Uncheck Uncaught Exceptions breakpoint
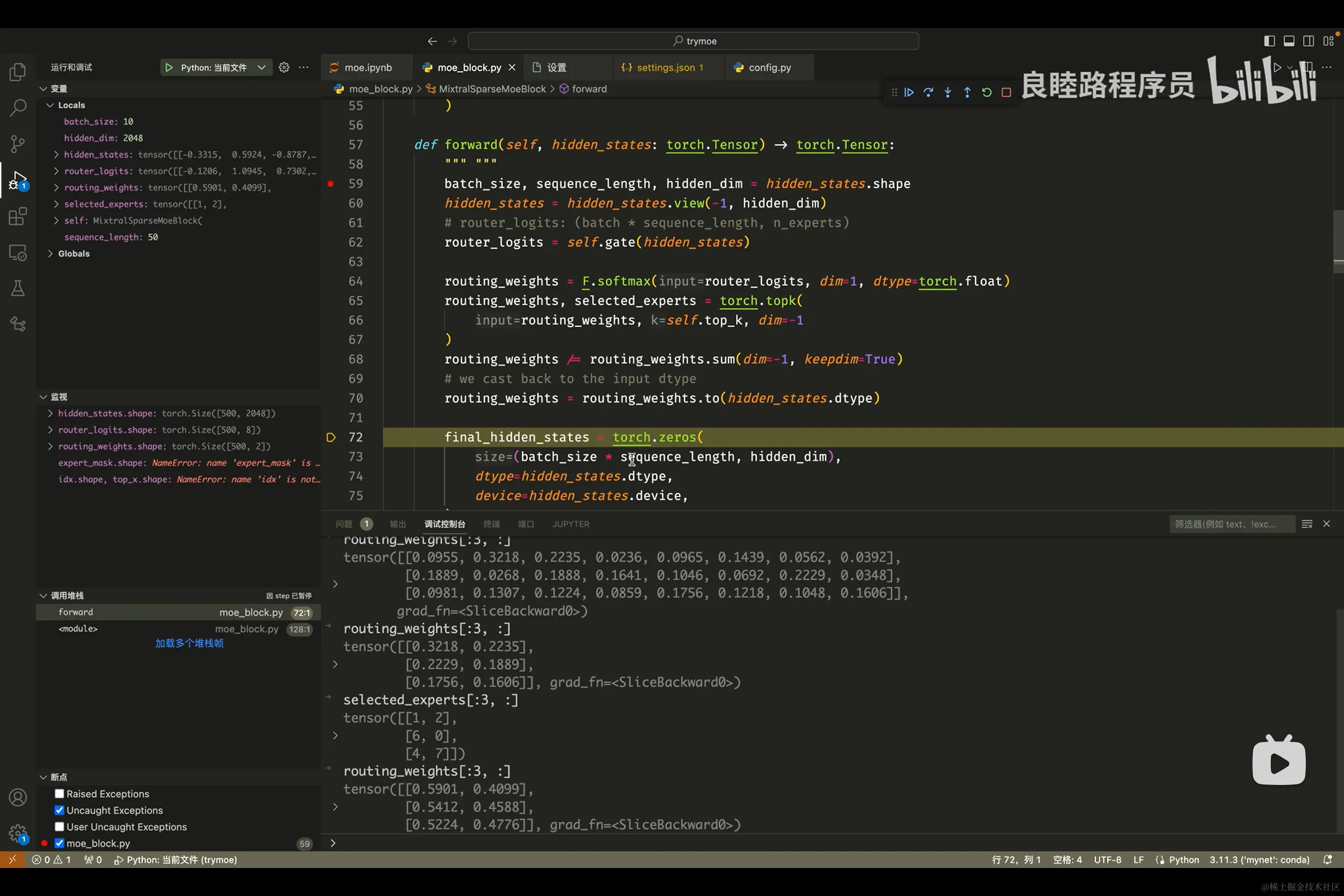Viewport: 1344px width, 896px height. coord(59,811)
